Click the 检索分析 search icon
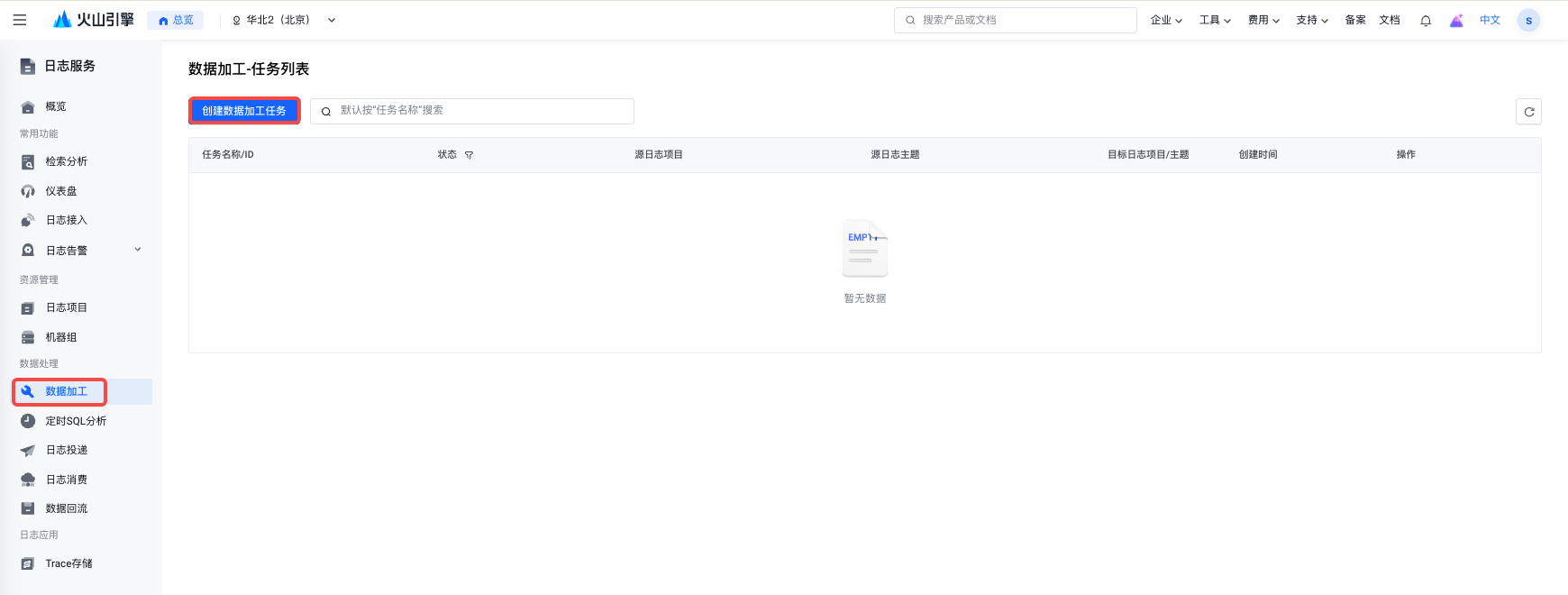 click(28, 161)
